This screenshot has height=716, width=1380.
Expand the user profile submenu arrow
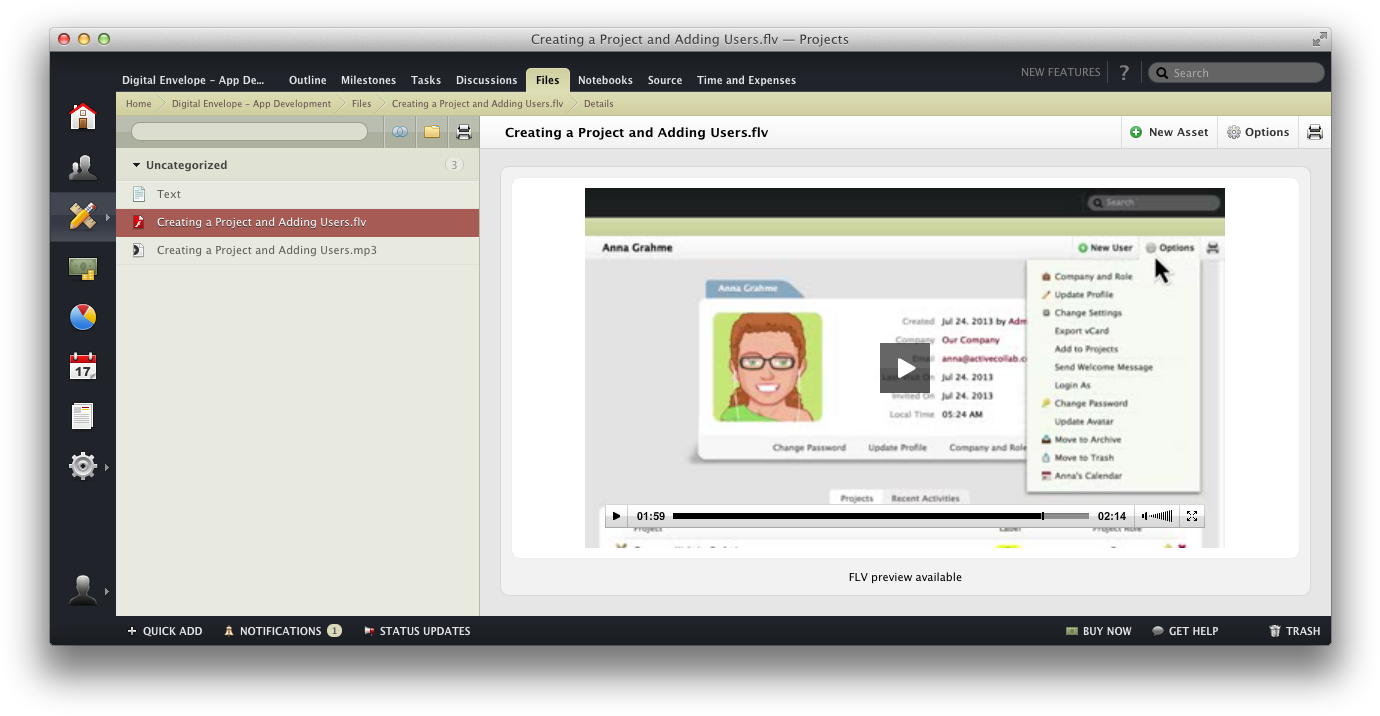(x=107, y=591)
